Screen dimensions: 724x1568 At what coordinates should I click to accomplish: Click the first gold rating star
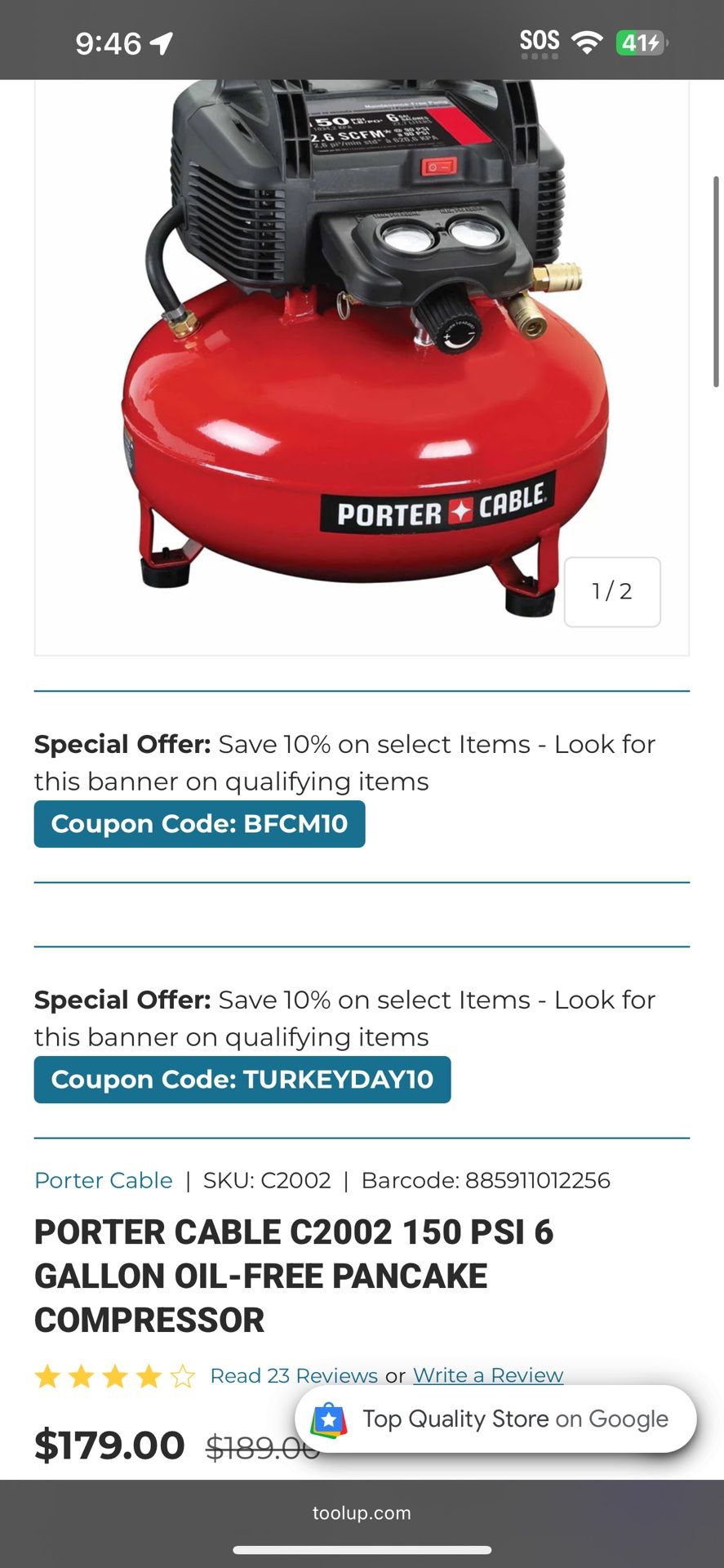pyautogui.click(x=48, y=1377)
